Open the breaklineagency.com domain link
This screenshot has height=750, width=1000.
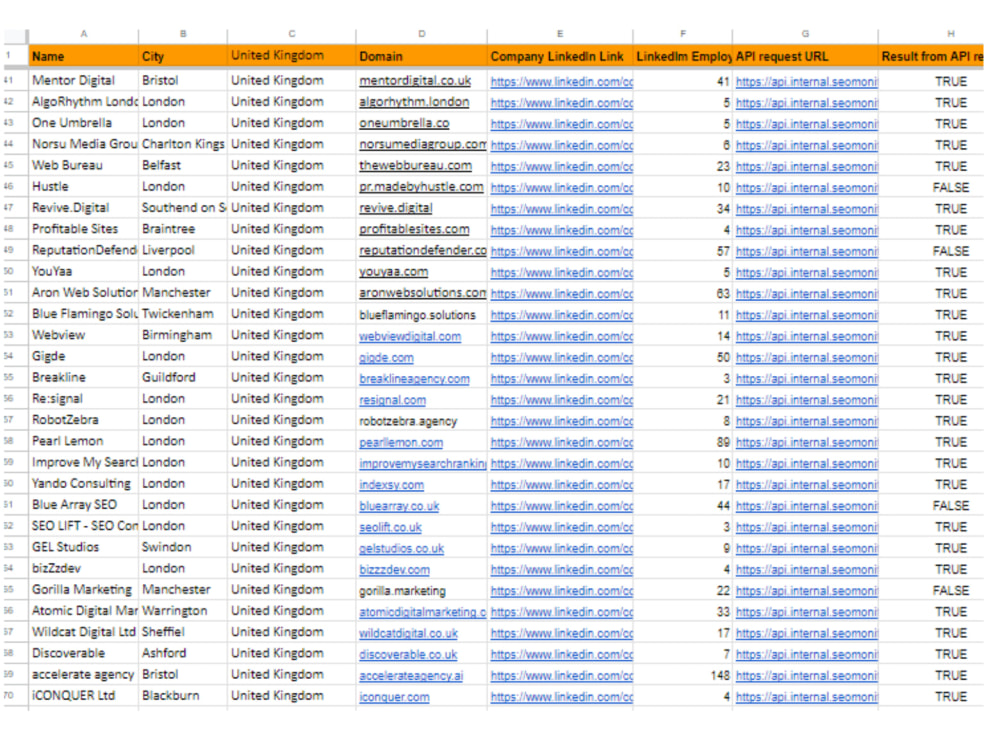(x=414, y=378)
